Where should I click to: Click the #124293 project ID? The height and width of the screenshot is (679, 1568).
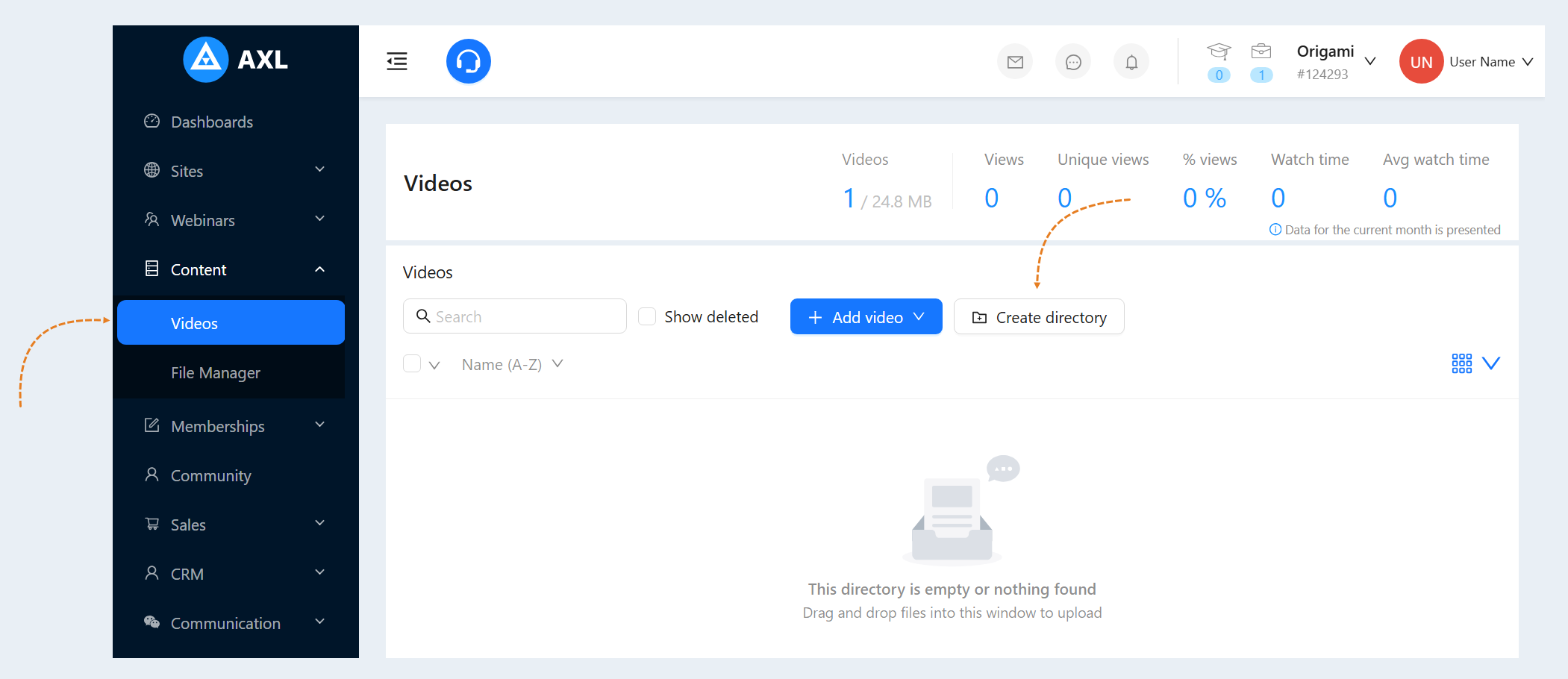[1322, 74]
